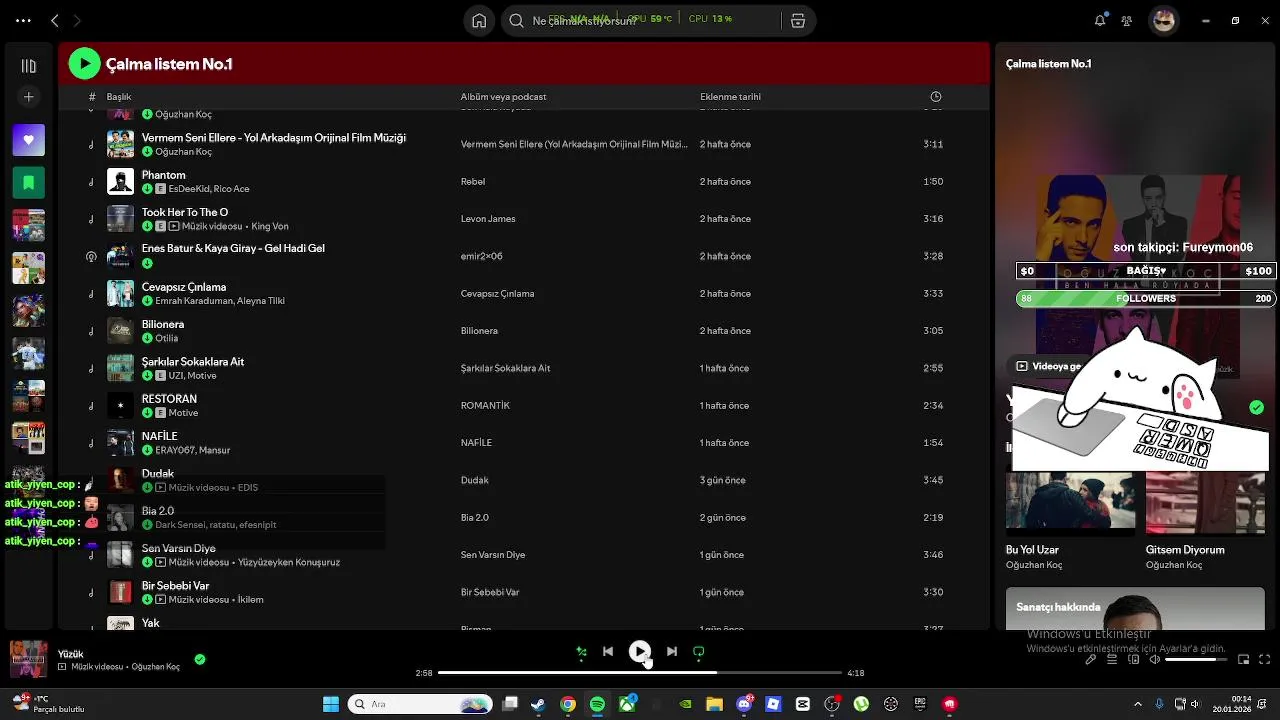This screenshot has height=720, width=1280.
Task: Click the Windows taskbar search box
Action: [x=420, y=704]
